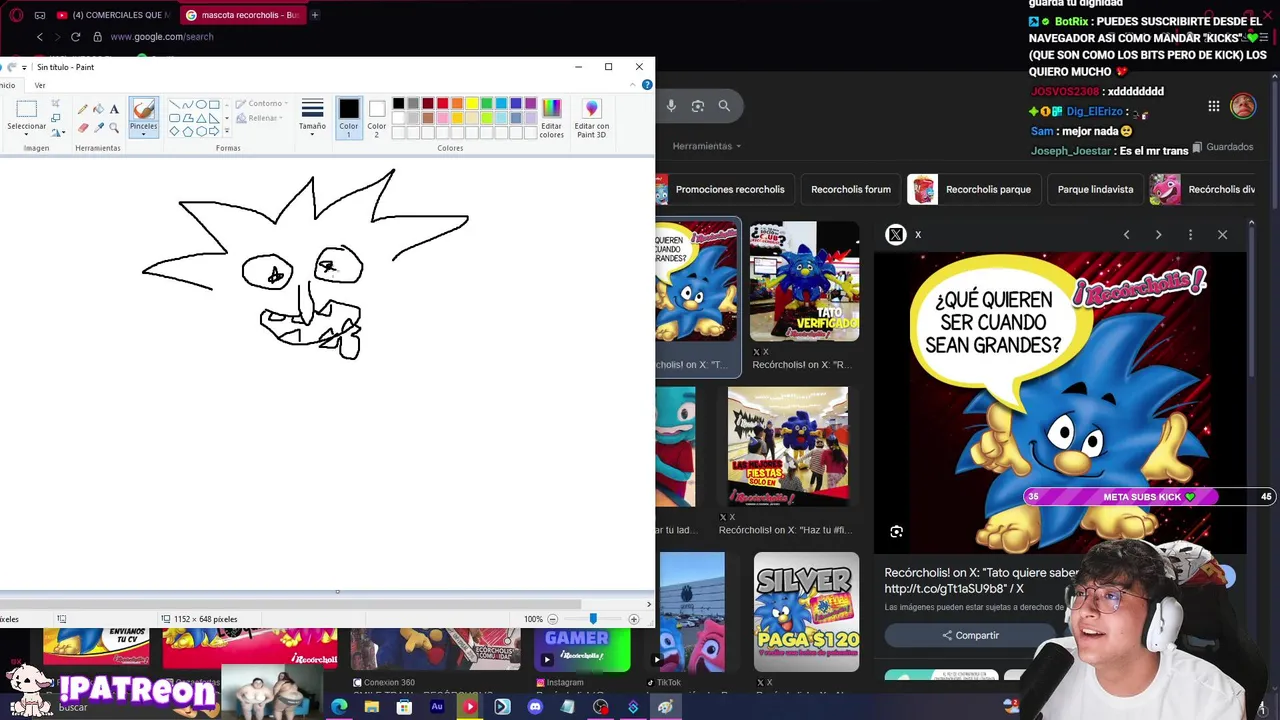Viewport: 1280px width, 720px height.
Task: Open the SILVER PAGA $120 thumbnail
Action: 806,612
